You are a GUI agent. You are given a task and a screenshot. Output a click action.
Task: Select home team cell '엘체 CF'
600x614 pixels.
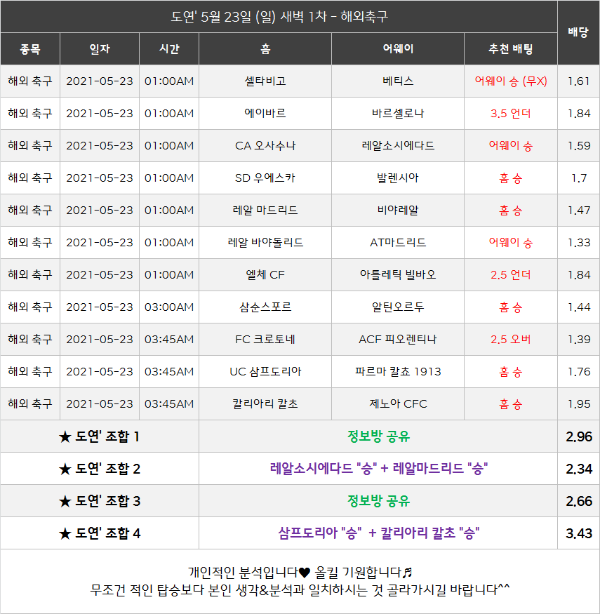[x=265, y=274]
